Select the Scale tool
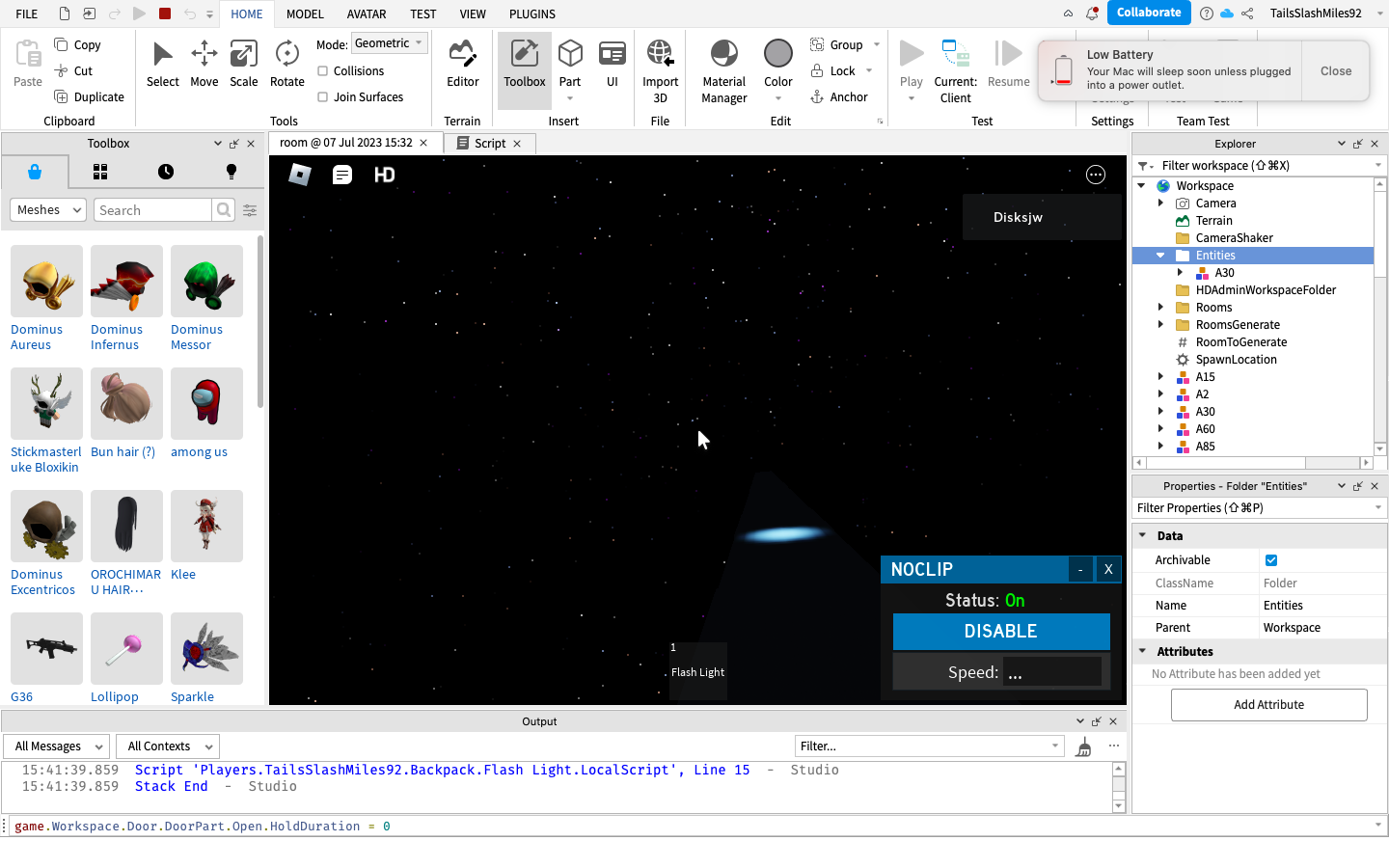The width and height of the screenshot is (1389, 868). pos(243,63)
